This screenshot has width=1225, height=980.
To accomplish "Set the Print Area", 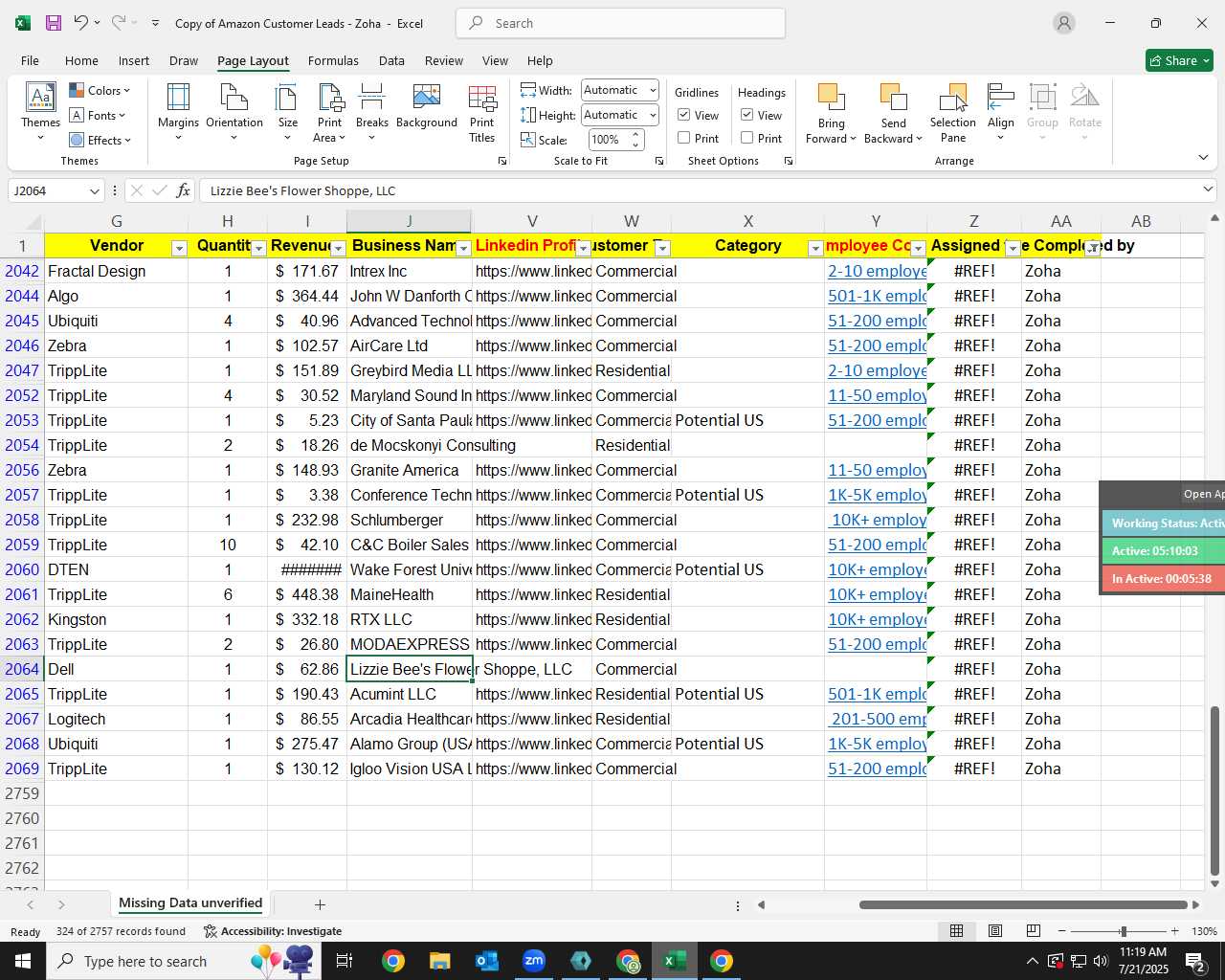I will coord(329,113).
